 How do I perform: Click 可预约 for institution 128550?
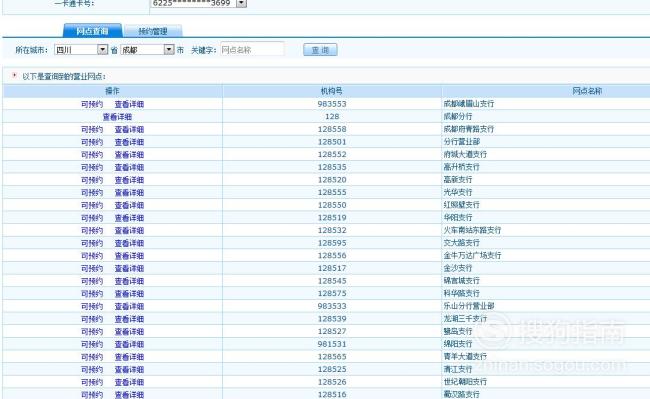point(92,205)
